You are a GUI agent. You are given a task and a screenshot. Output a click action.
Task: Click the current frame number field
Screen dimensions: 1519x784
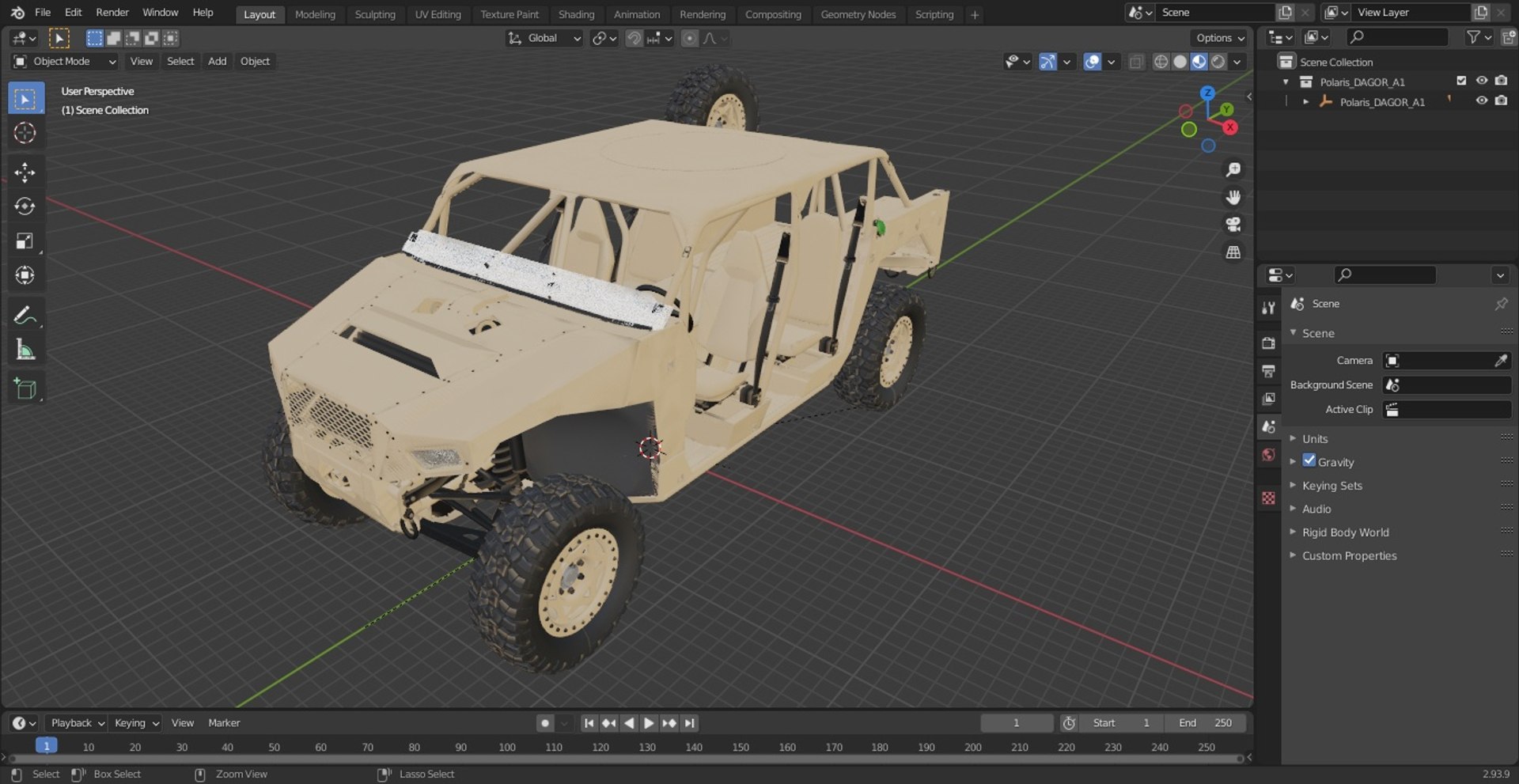[1017, 723]
